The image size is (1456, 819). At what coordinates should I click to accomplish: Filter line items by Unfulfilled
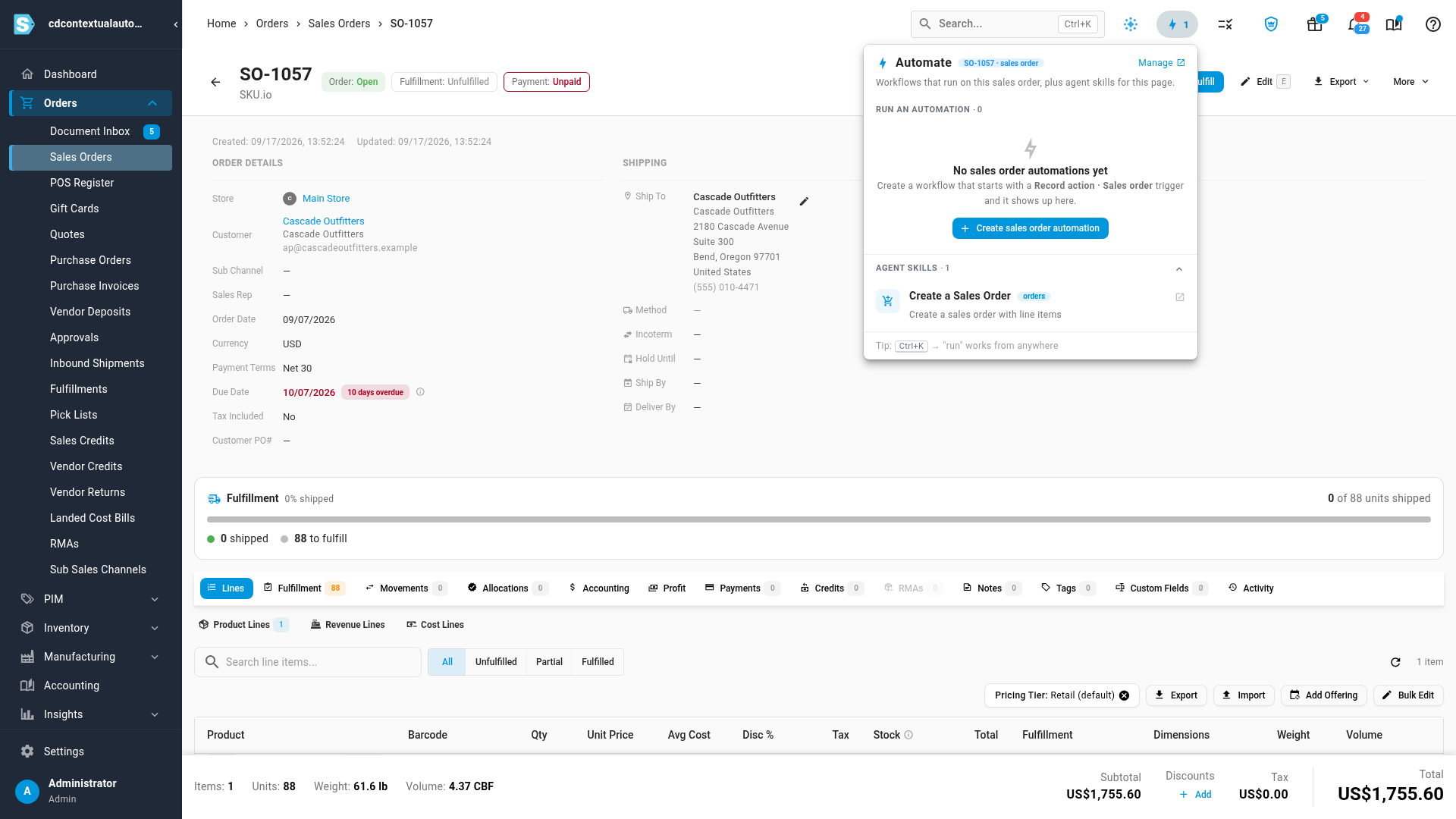click(x=496, y=662)
